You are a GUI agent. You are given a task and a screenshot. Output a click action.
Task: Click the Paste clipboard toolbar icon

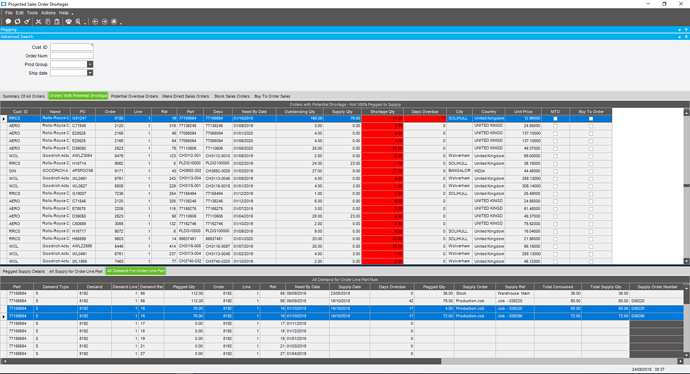57,21
